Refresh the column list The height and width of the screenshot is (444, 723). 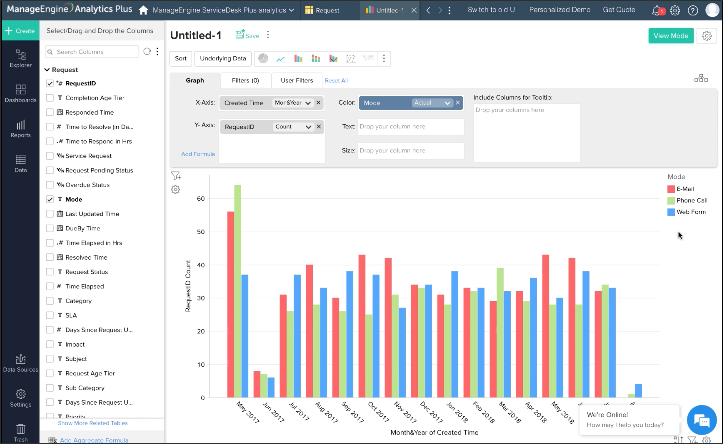[146, 50]
